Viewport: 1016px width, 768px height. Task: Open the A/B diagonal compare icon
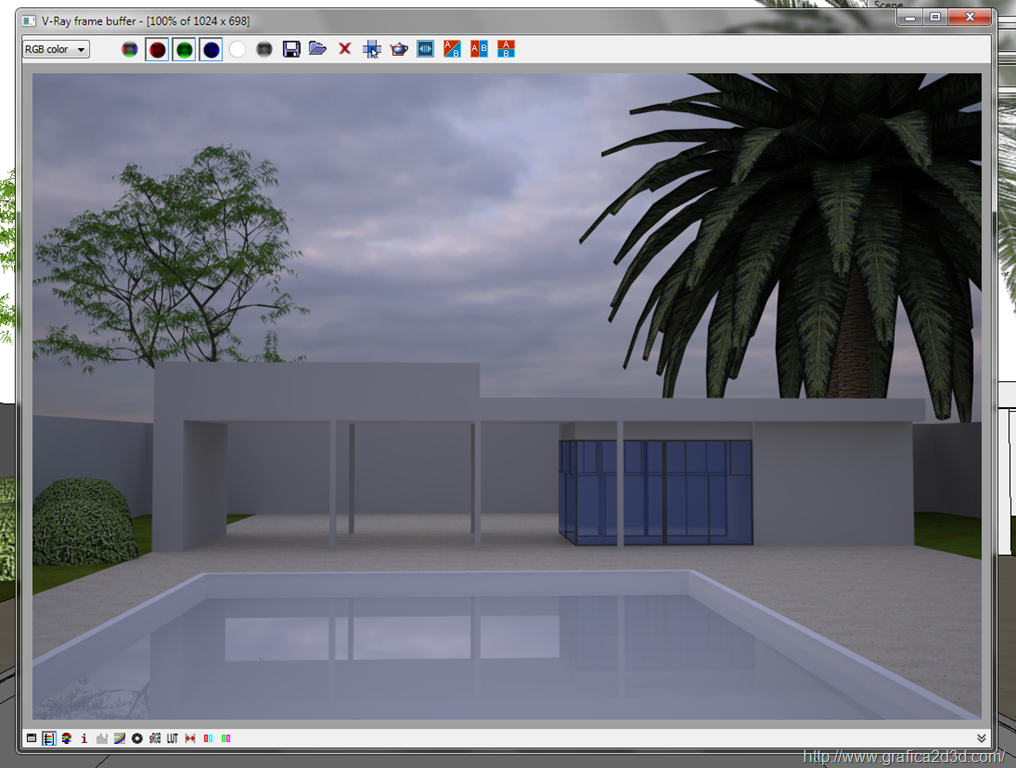click(x=452, y=48)
